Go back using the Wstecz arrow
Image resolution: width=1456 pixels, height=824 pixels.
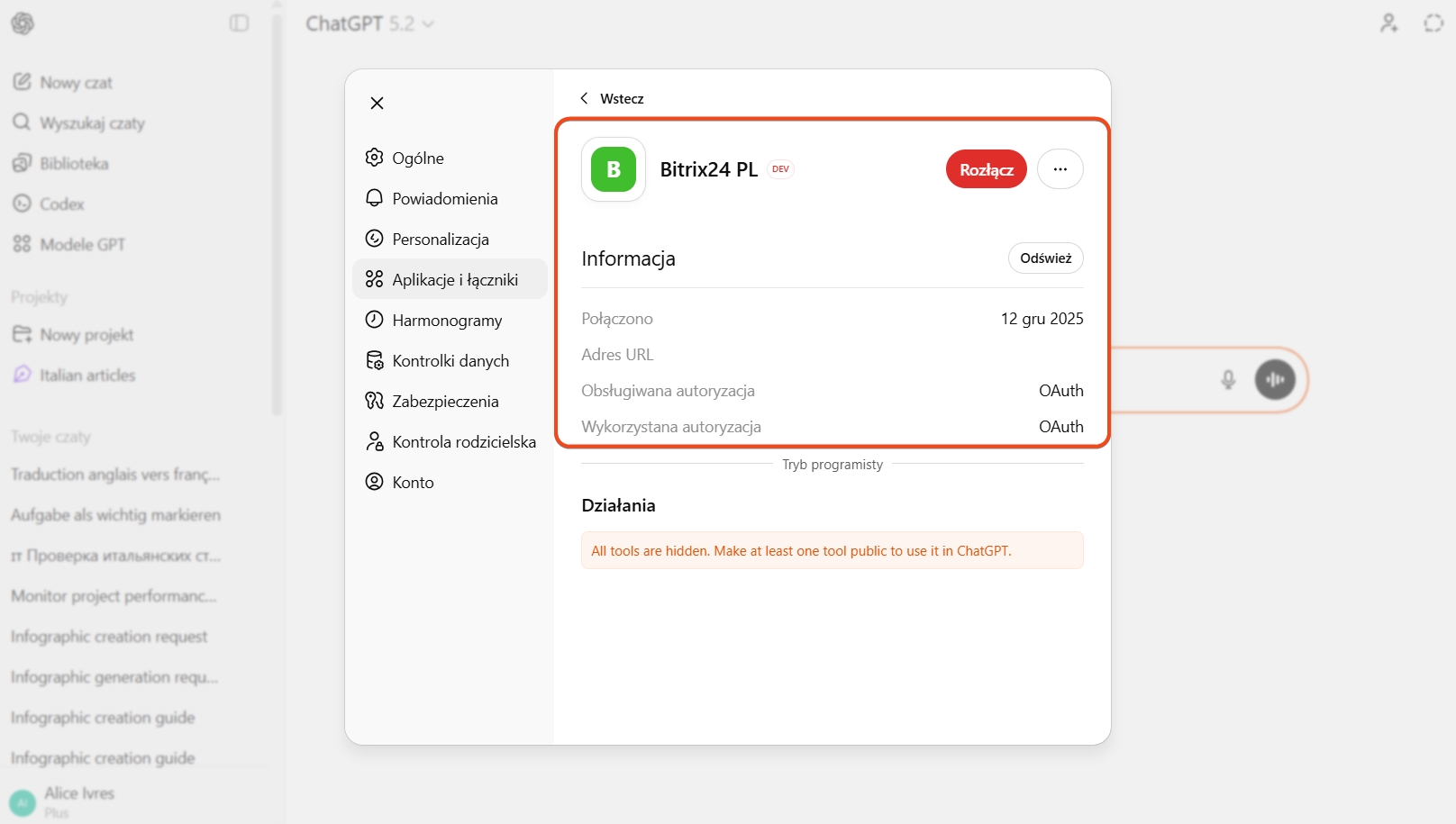(x=612, y=98)
